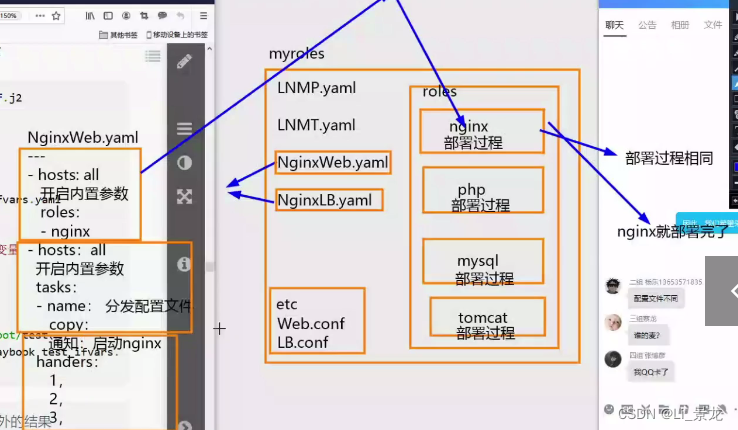Open 移动设备上的书签 bookmarks folder
738x430 pixels.
(x=177, y=35)
